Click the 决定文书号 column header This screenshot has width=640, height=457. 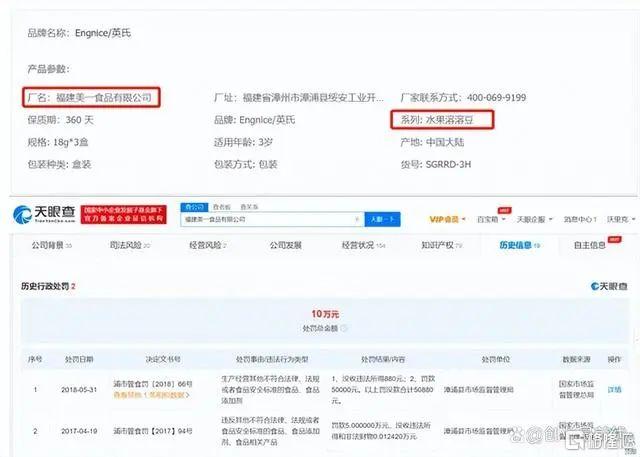(163, 359)
